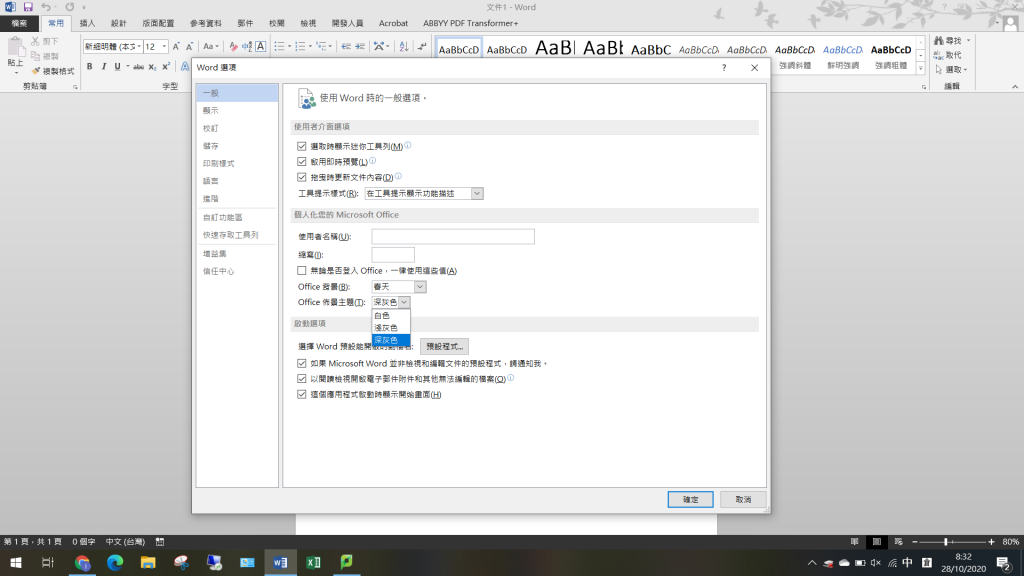
Task: Click the sort icon in paragraph group
Action: coord(404,46)
